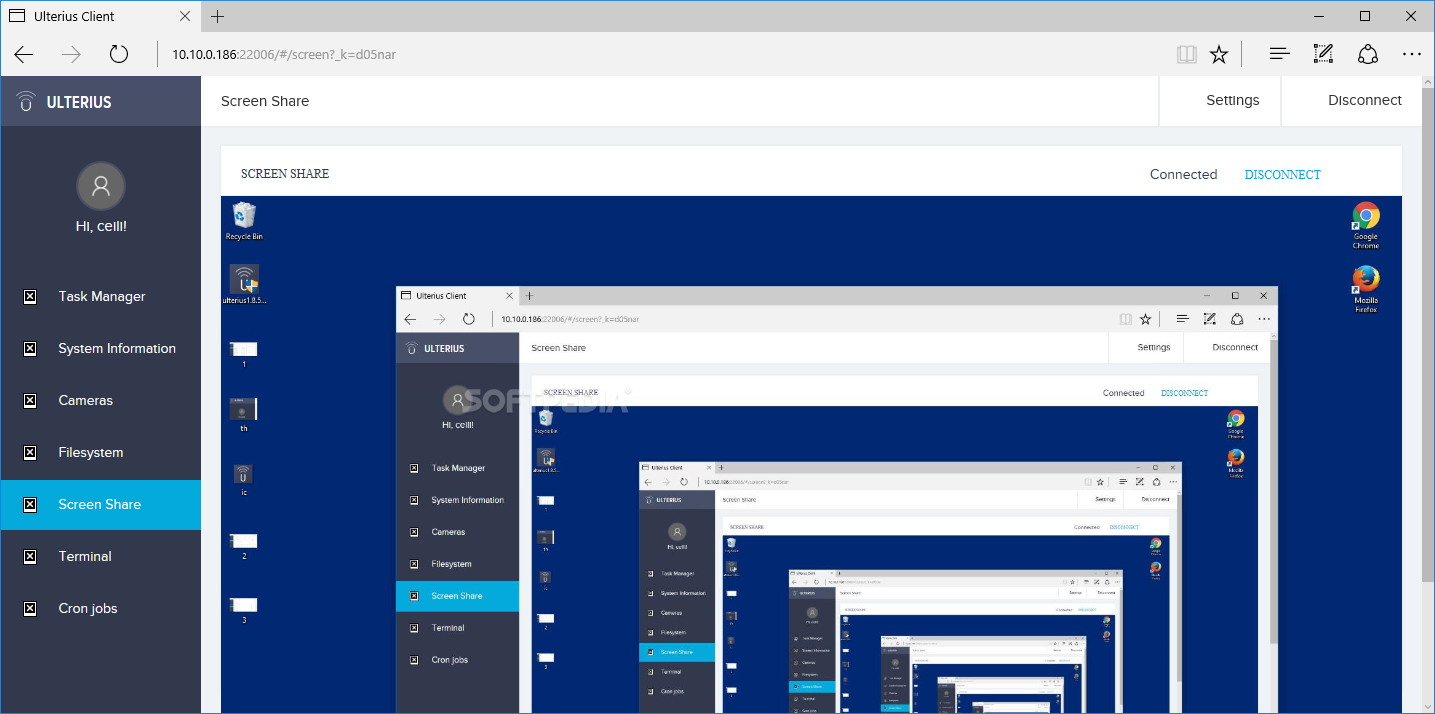Image resolution: width=1435 pixels, height=714 pixels.
Task: Click the Share icon in browser toolbar
Action: click(1368, 54)
